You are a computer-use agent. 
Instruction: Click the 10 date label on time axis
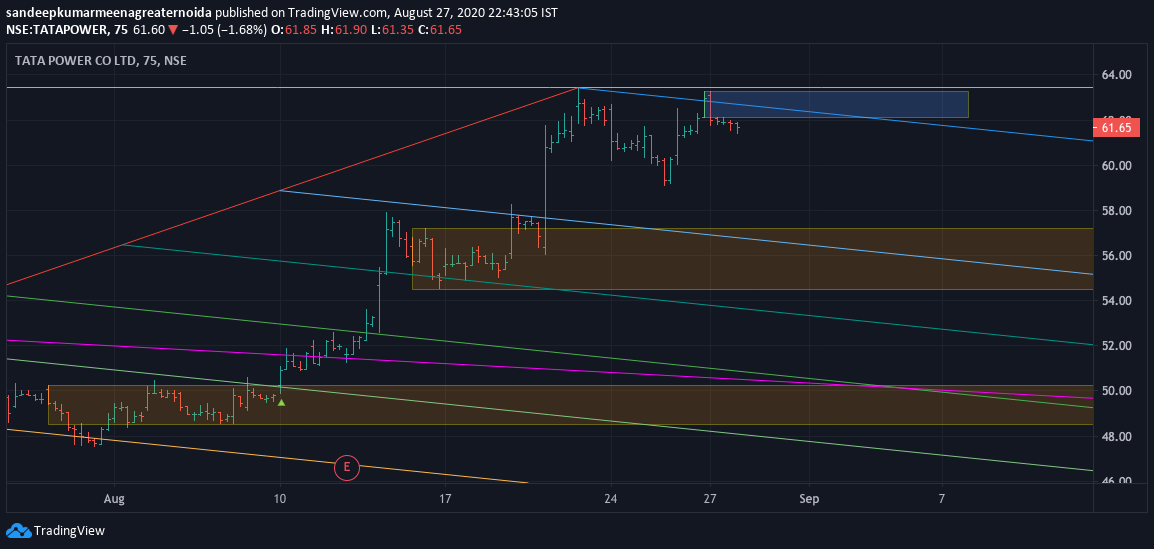(x=280, y=498)
